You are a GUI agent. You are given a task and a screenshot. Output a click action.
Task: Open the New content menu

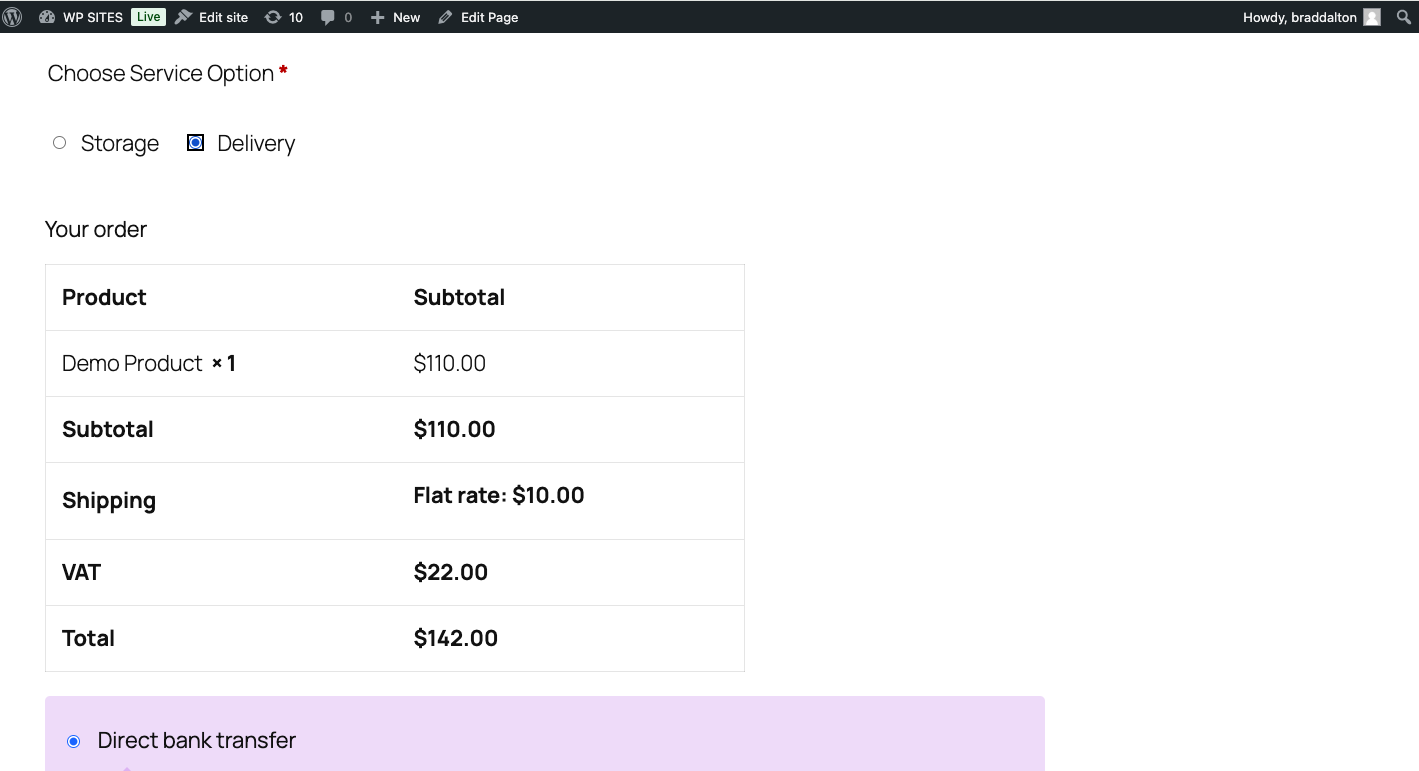coord(406,17)
